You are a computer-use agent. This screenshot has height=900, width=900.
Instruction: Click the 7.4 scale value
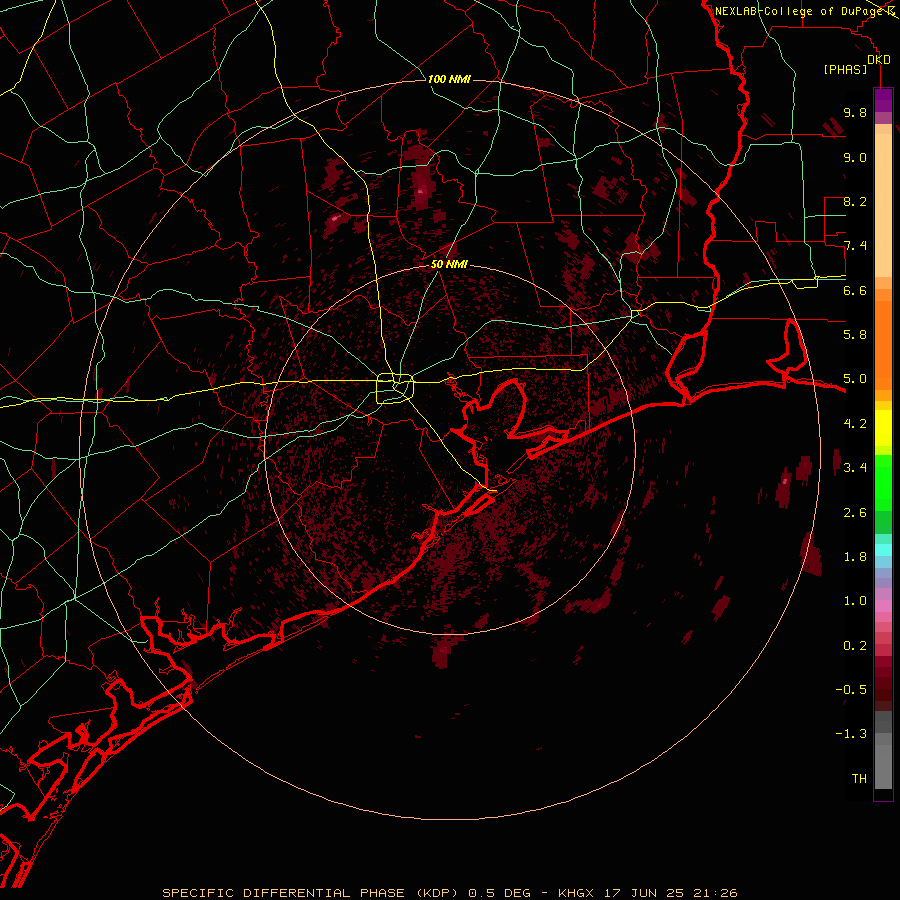(855, 246)
